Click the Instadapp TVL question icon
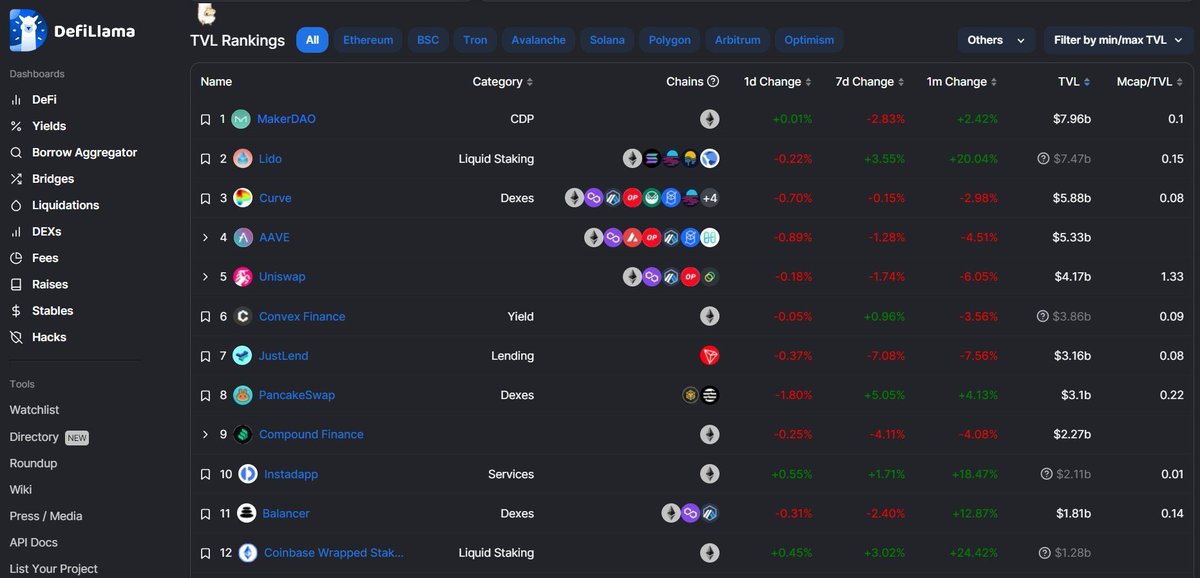1200x578 pixels. [x=1045, y=474]
